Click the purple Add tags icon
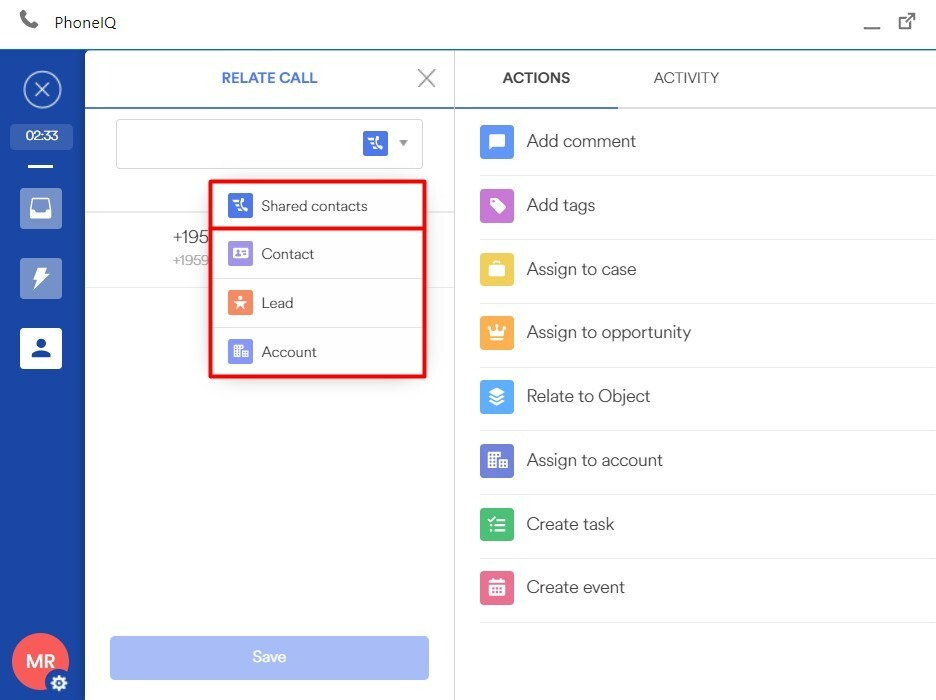 click(497, 206)
